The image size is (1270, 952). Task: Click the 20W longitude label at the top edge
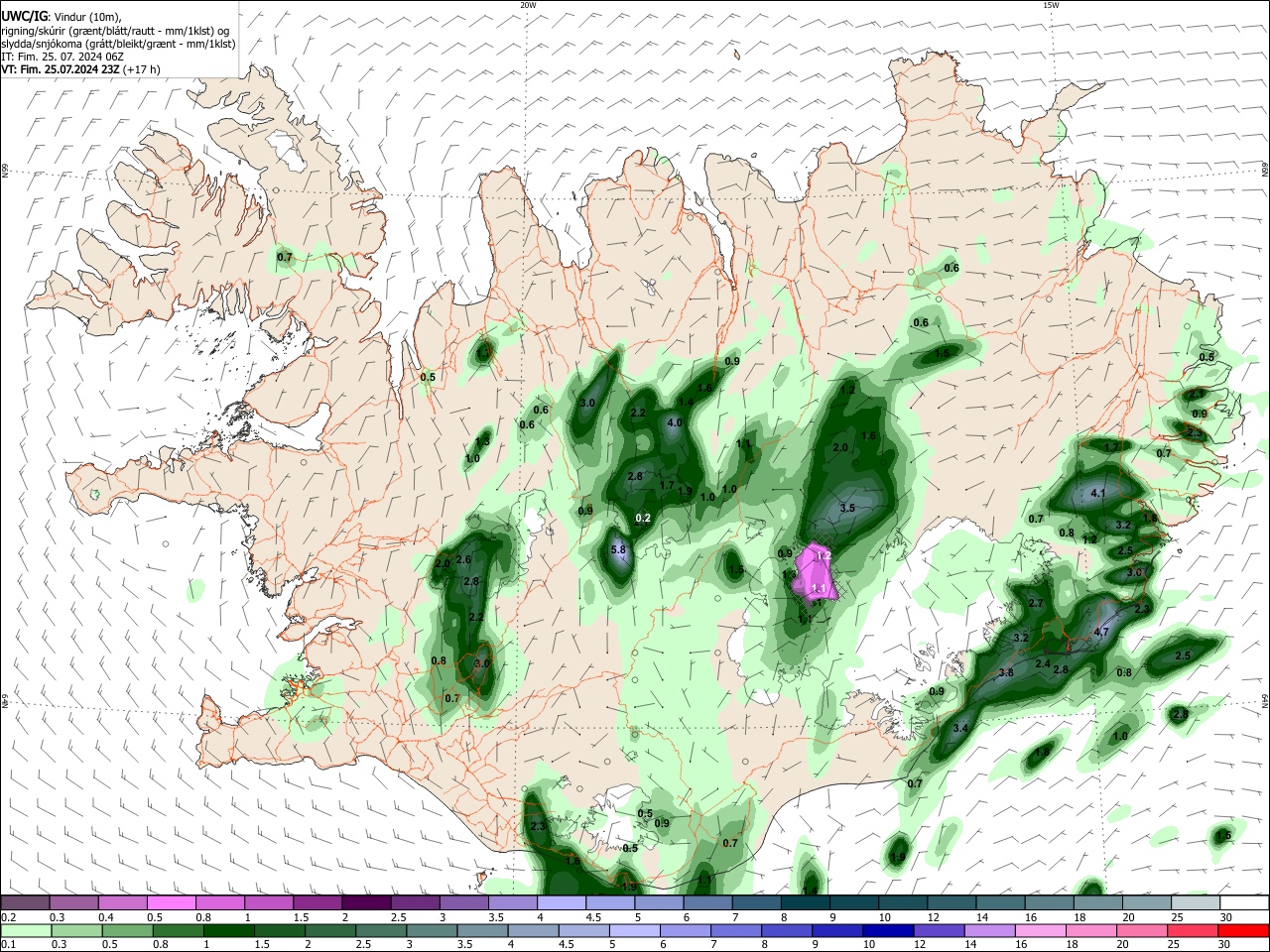tap(528, 5)
